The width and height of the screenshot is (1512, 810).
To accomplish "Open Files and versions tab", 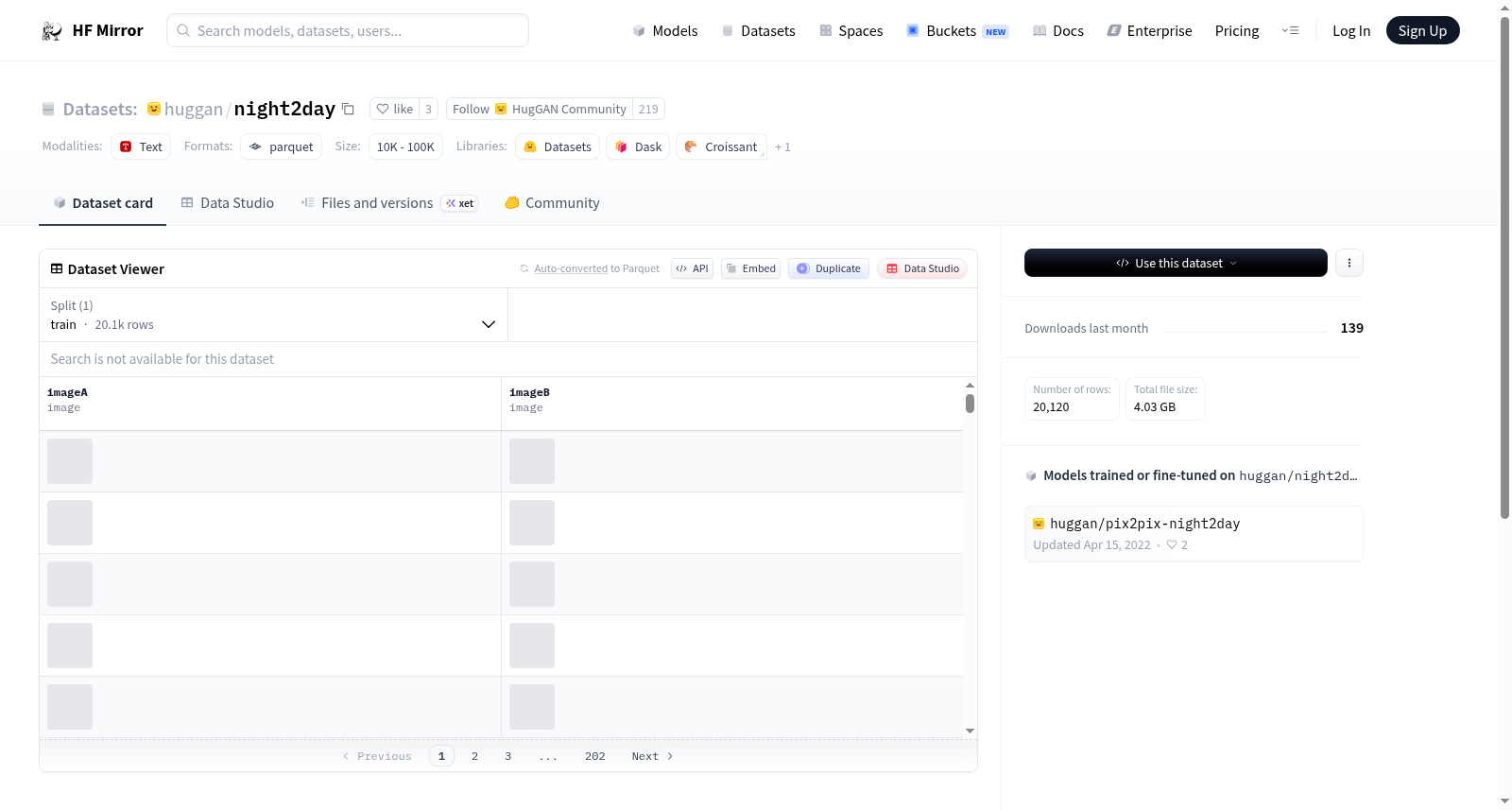I will (389, 203).
